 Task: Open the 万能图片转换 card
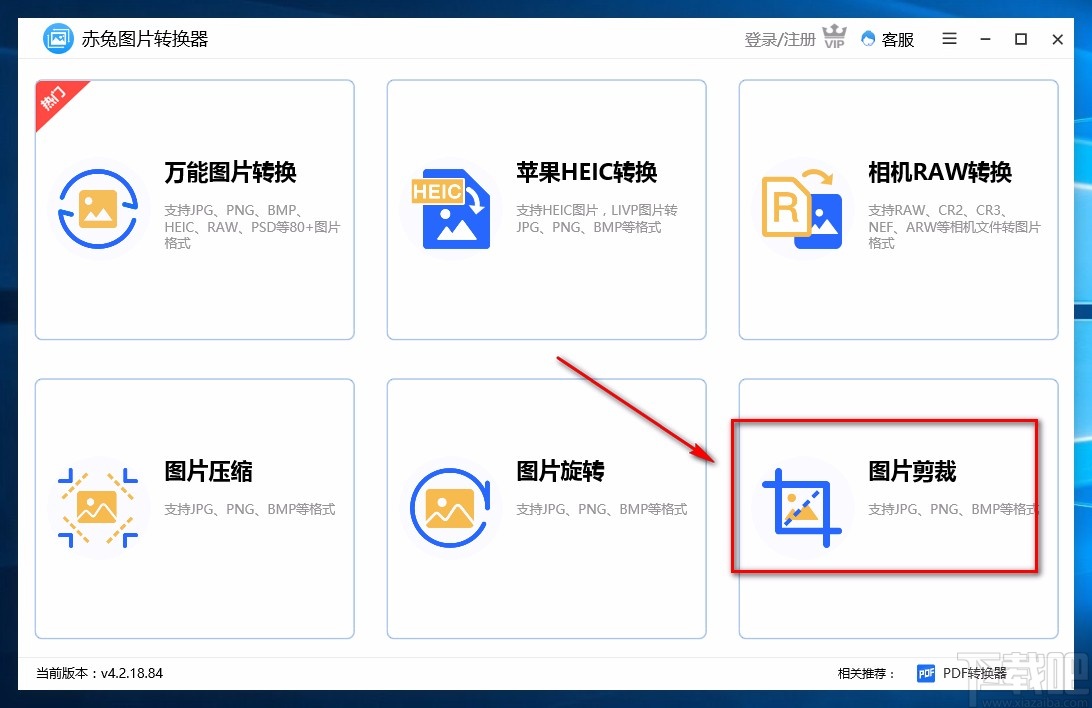194,208
